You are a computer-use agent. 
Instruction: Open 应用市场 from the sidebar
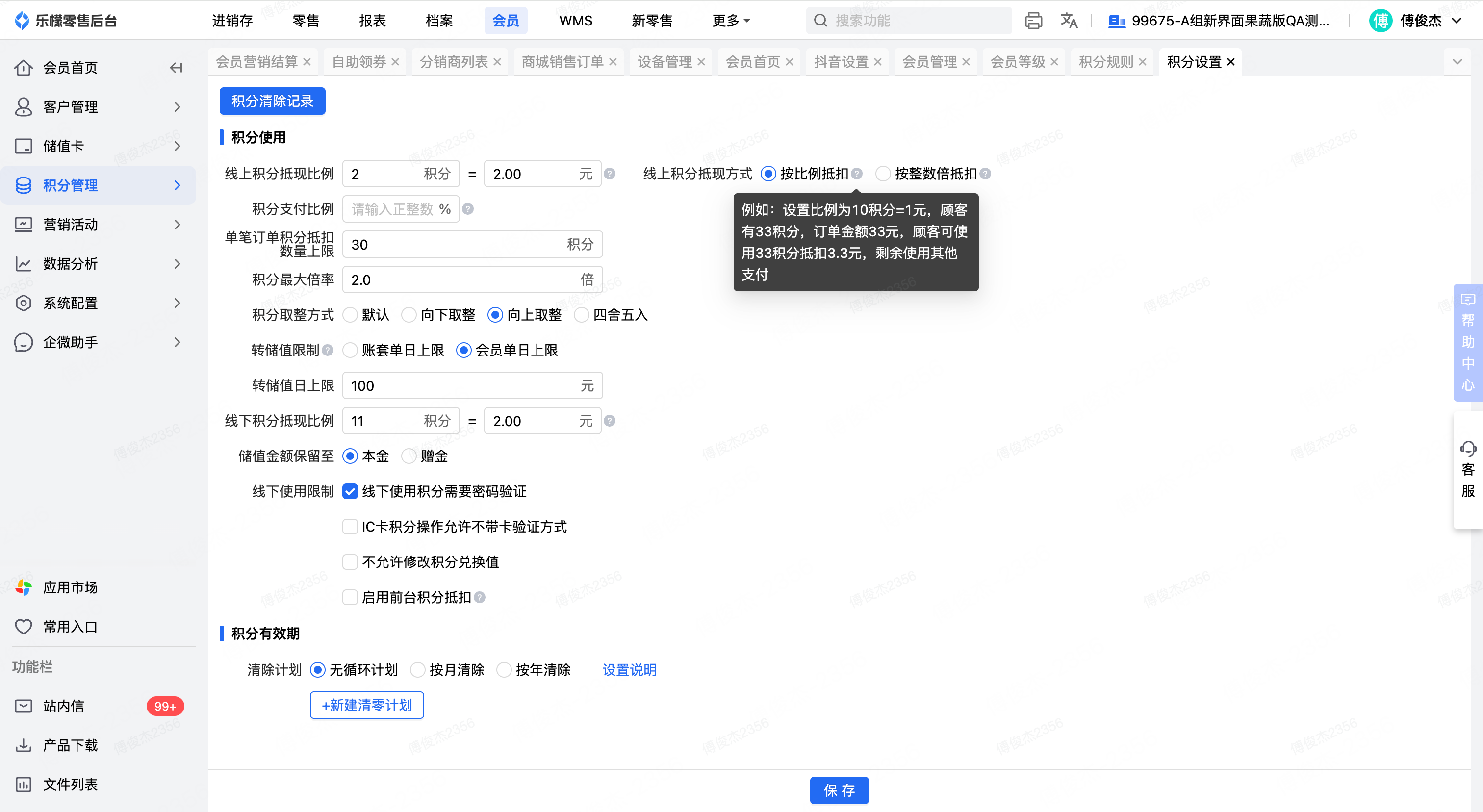(70, 587)
